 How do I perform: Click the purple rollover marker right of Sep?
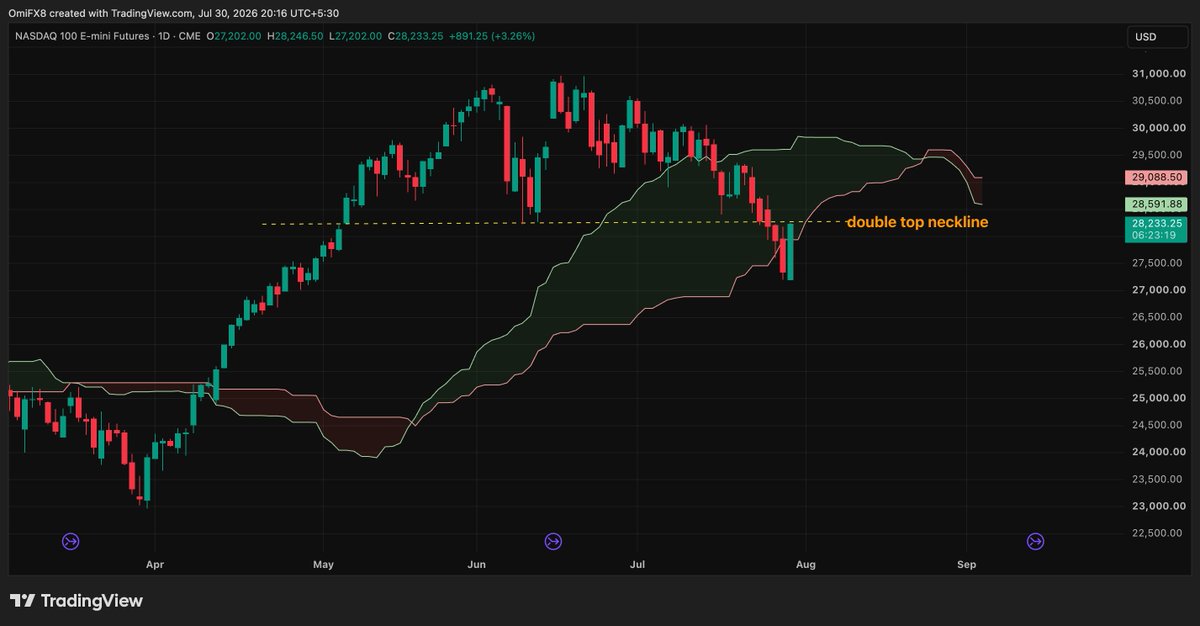(x=1035, y=541)
